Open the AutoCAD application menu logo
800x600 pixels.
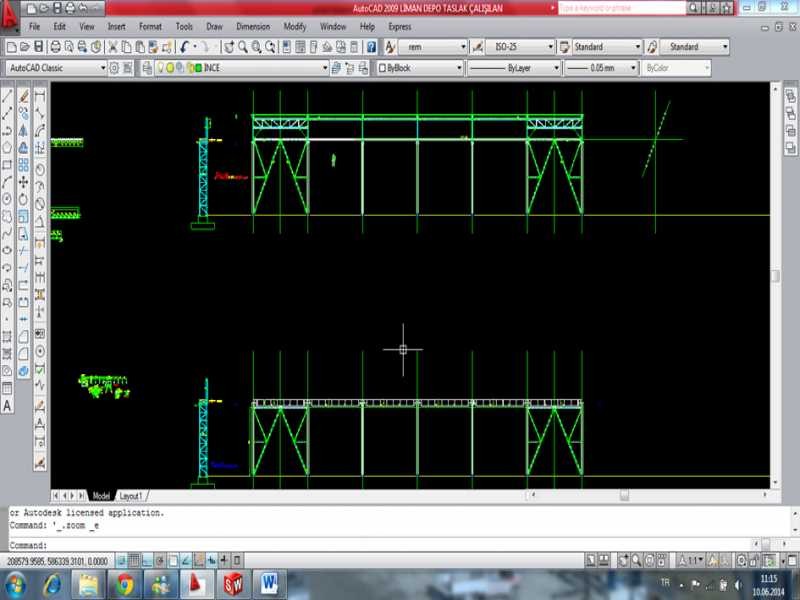(x=9, y=12)
